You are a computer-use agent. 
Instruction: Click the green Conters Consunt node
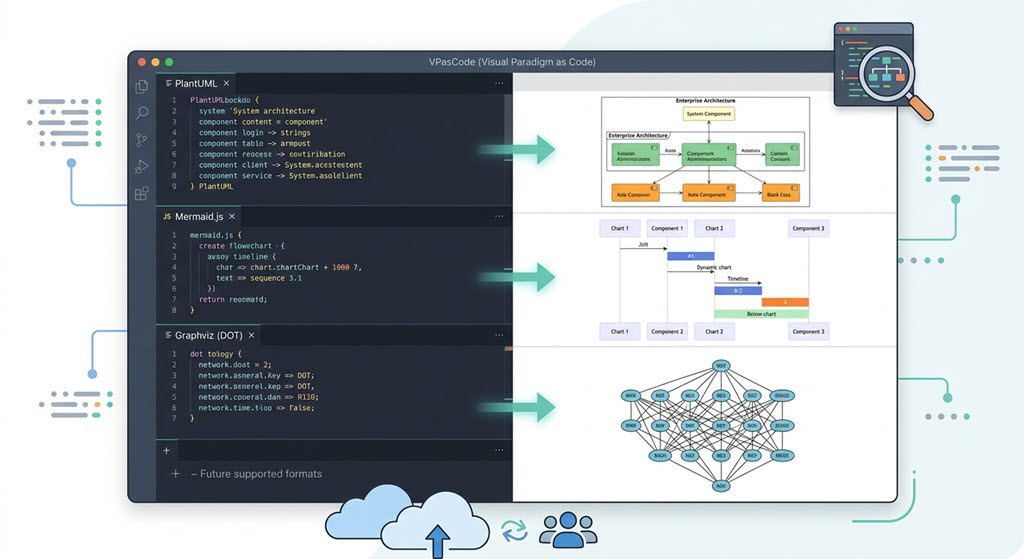click(x=782, y=155)
